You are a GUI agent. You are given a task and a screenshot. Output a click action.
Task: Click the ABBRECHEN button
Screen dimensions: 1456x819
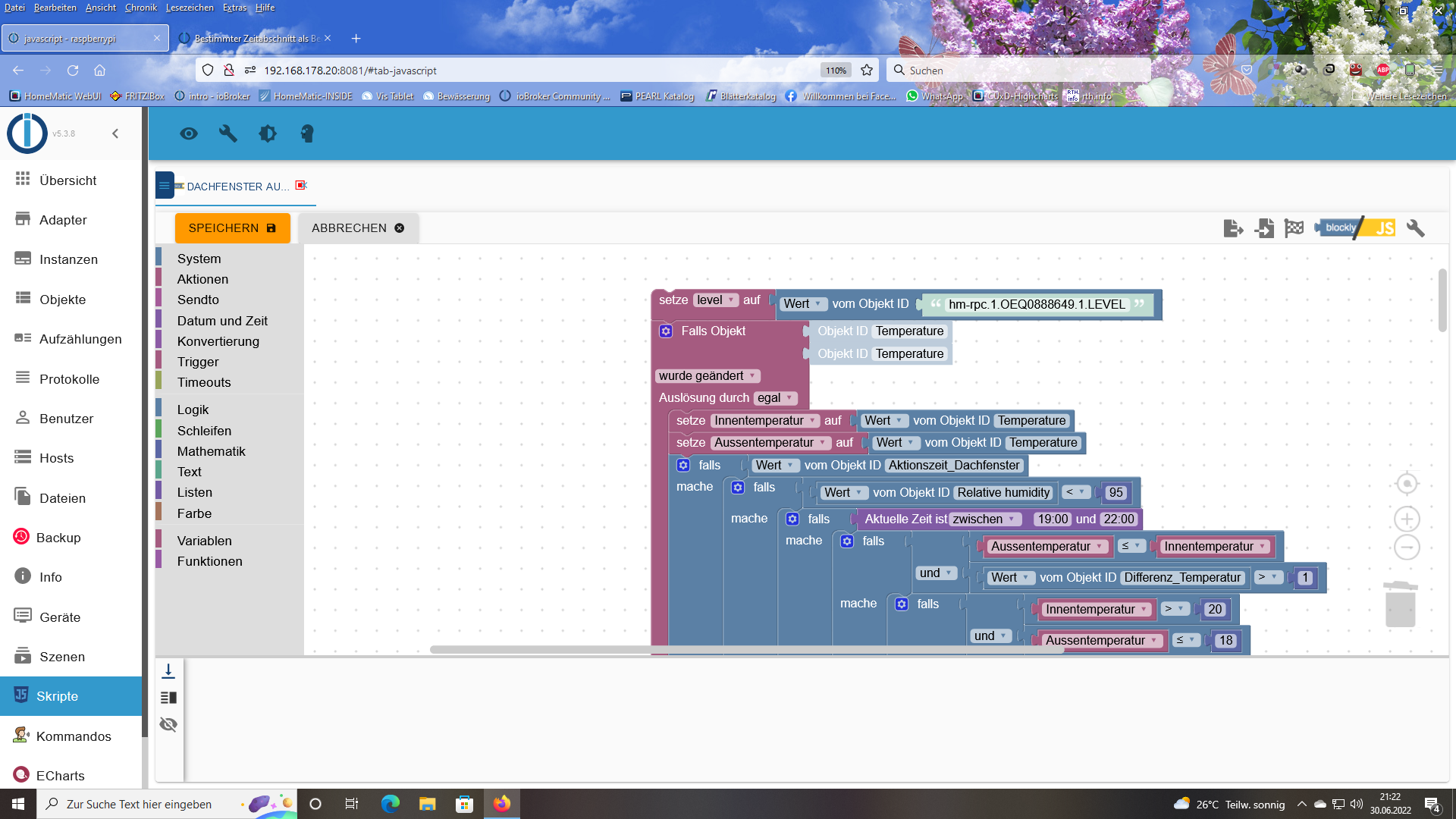(358, 228)
